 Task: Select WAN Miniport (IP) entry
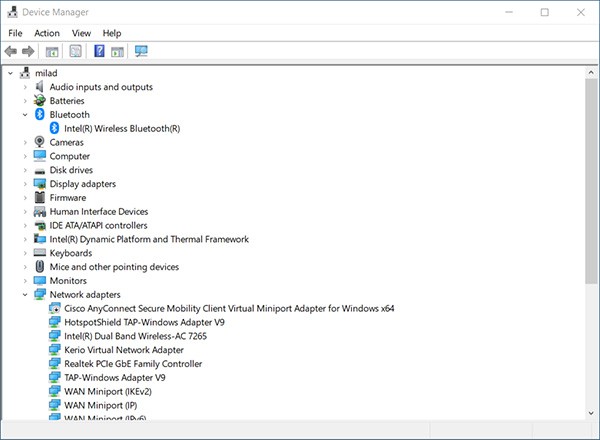[101, 405]
